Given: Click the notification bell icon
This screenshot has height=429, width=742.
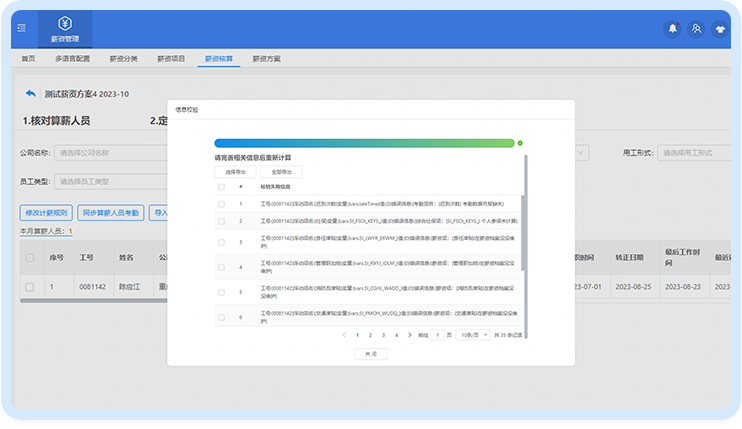Looking at the screenshot, I should coord(672,29).
